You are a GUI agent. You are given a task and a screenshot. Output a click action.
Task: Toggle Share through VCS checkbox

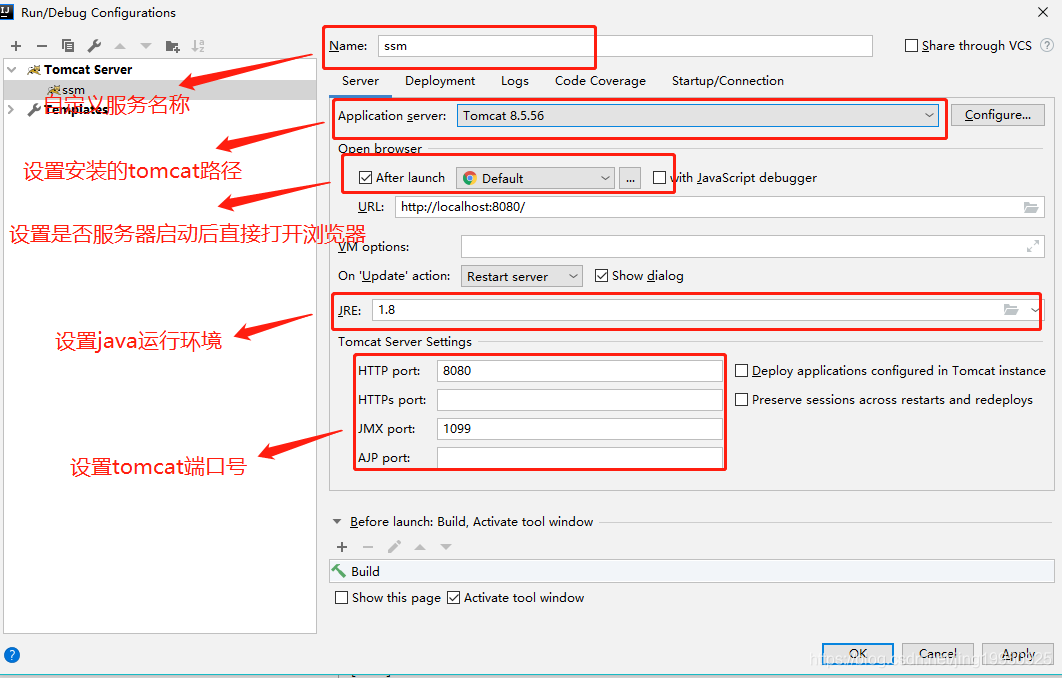pyautogui.click(x=912, y=45)
